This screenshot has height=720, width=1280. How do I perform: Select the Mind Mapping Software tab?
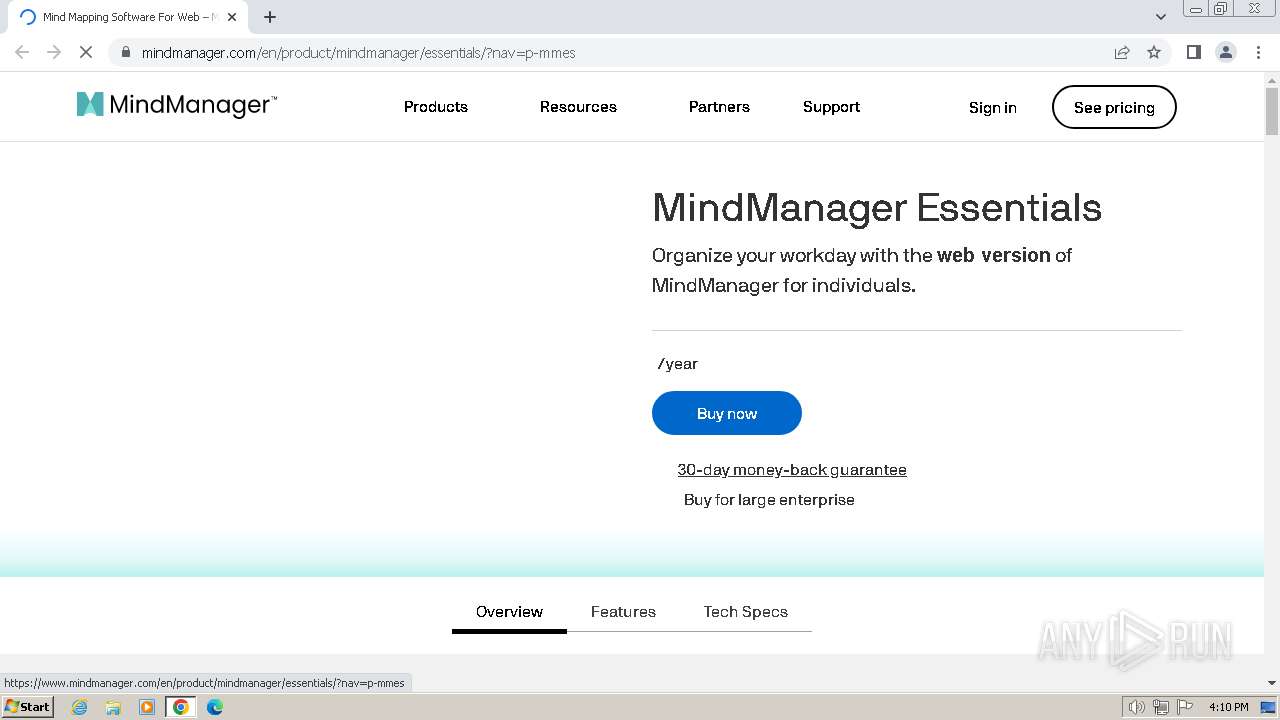coord(128,17)
